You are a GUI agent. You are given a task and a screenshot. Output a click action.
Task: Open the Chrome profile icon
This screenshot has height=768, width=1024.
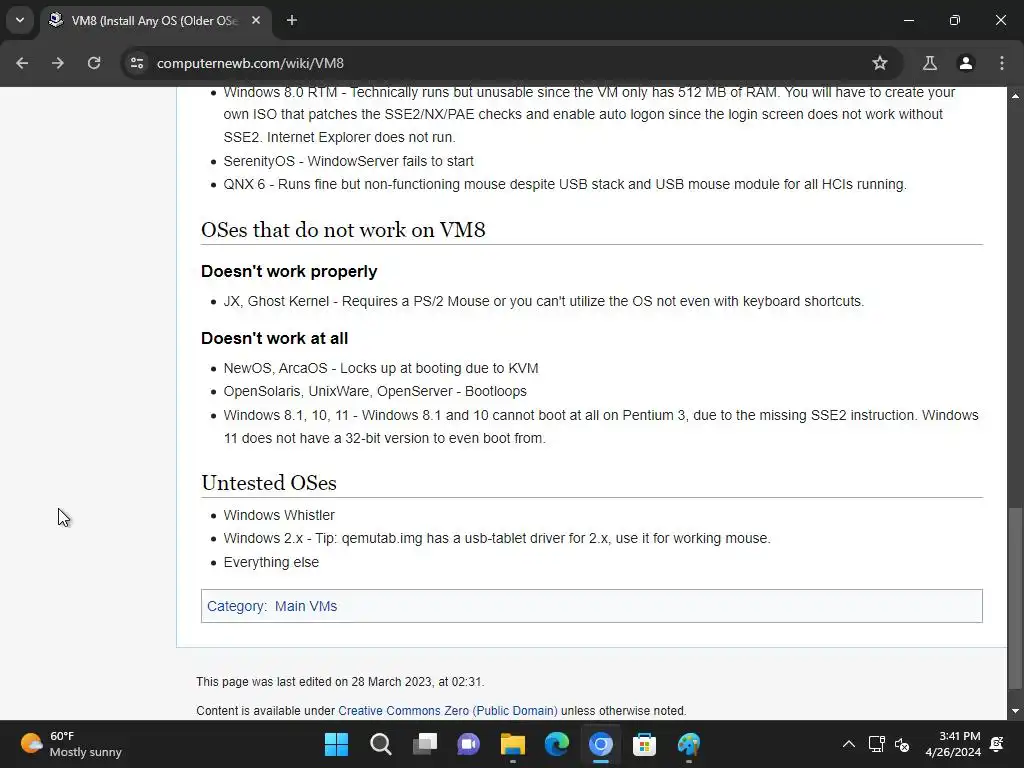tap(966, 63)
